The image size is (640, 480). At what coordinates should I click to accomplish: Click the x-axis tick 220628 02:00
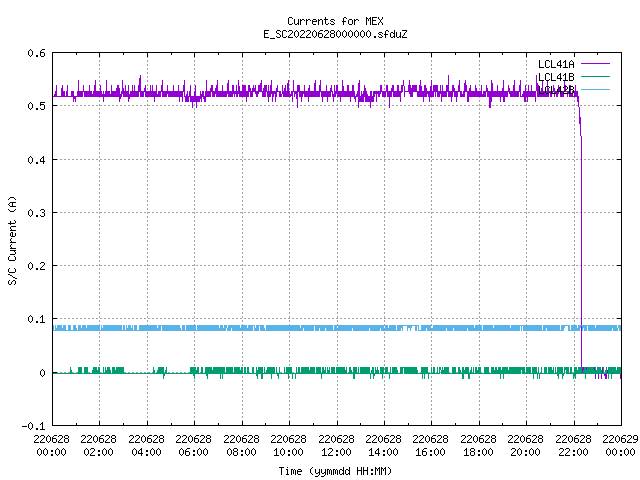tap(98, 446)
